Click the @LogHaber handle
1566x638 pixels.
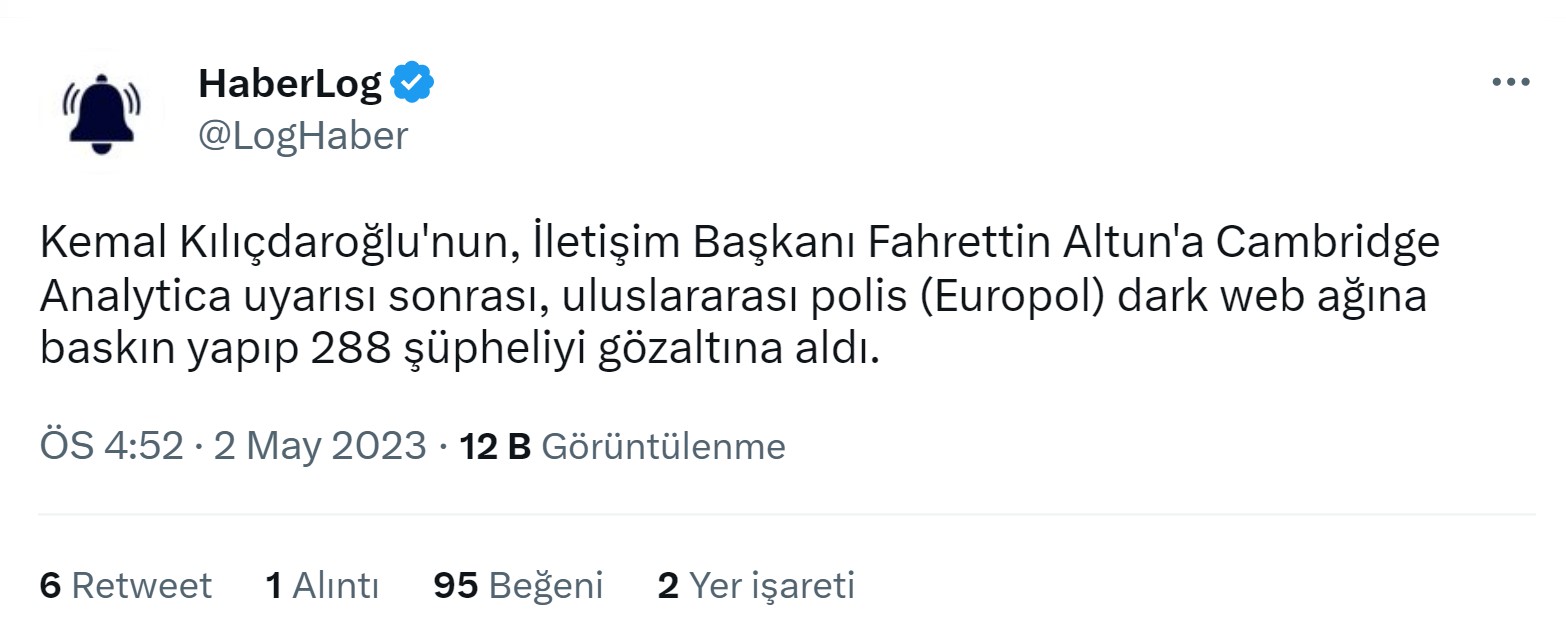(303, 135)
